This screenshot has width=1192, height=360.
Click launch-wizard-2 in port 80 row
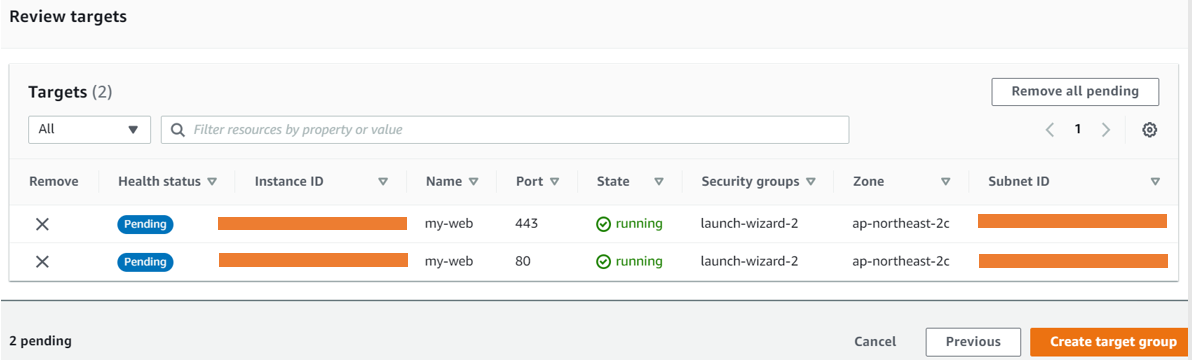[x=749, y=261]
